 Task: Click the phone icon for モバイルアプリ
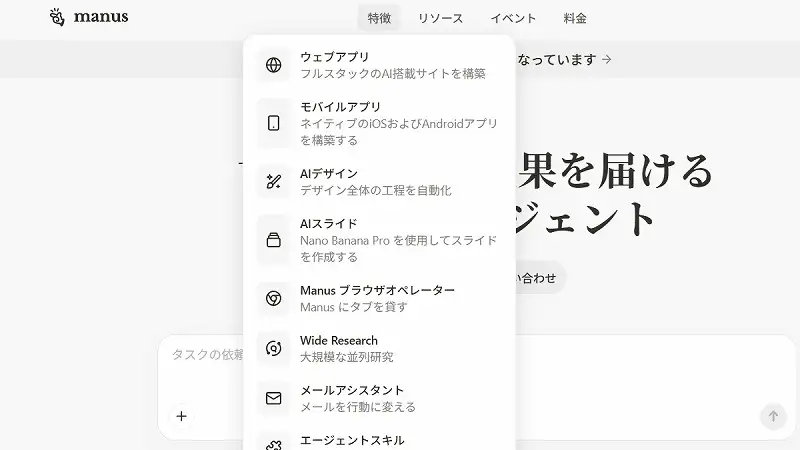pos(273,123)
